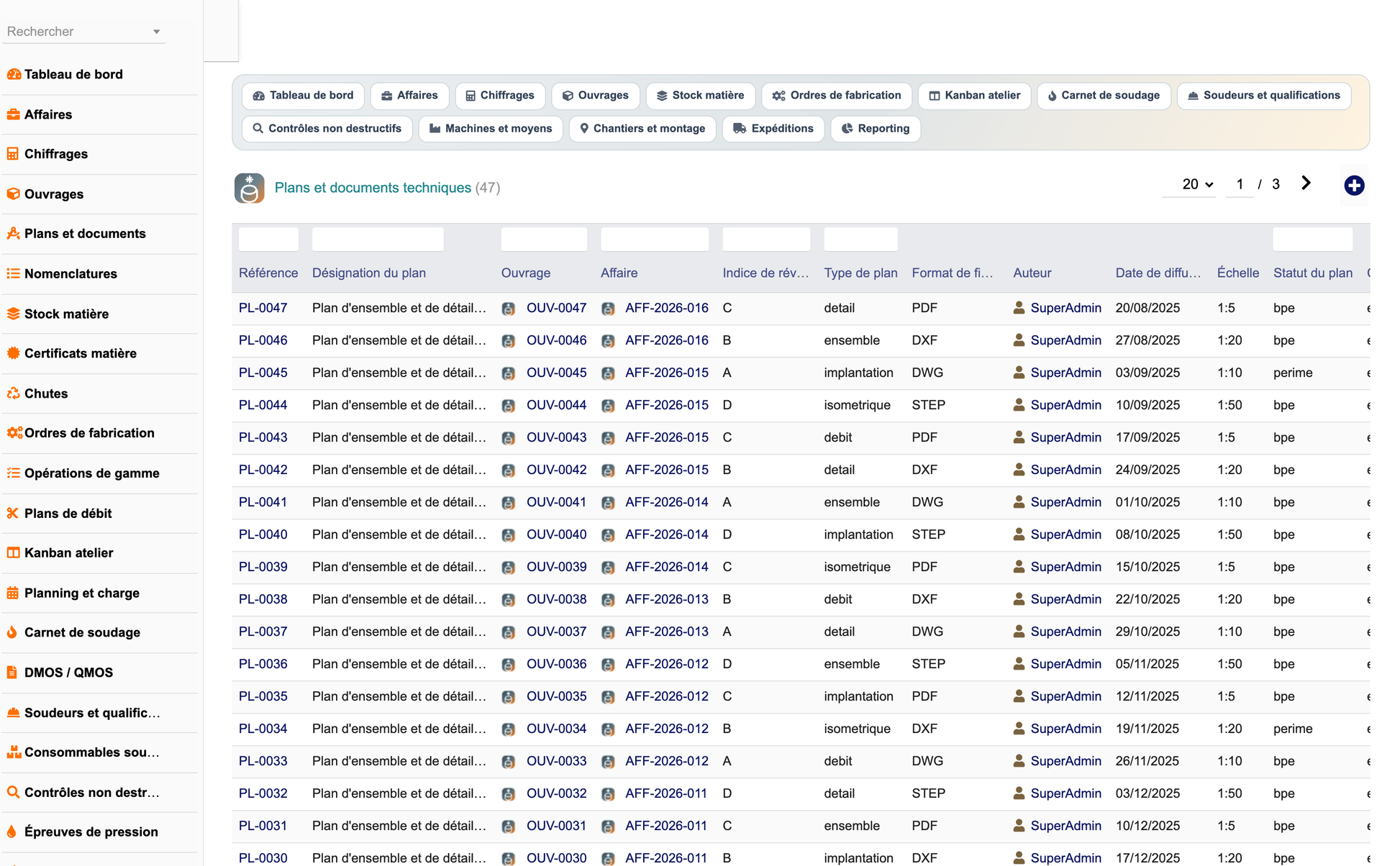Click the Planning et charge calendar icon
The height and width of the screenshot is (866, 1400).
(x=14, y=593)
